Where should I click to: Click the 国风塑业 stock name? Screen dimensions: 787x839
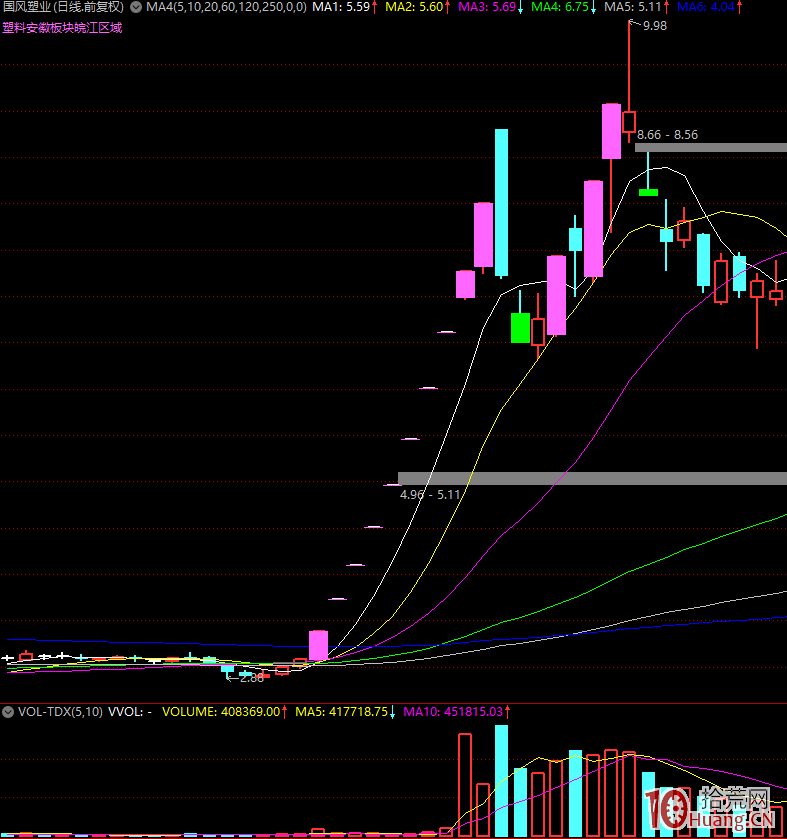pyautogui.click(x=27, y=7)
